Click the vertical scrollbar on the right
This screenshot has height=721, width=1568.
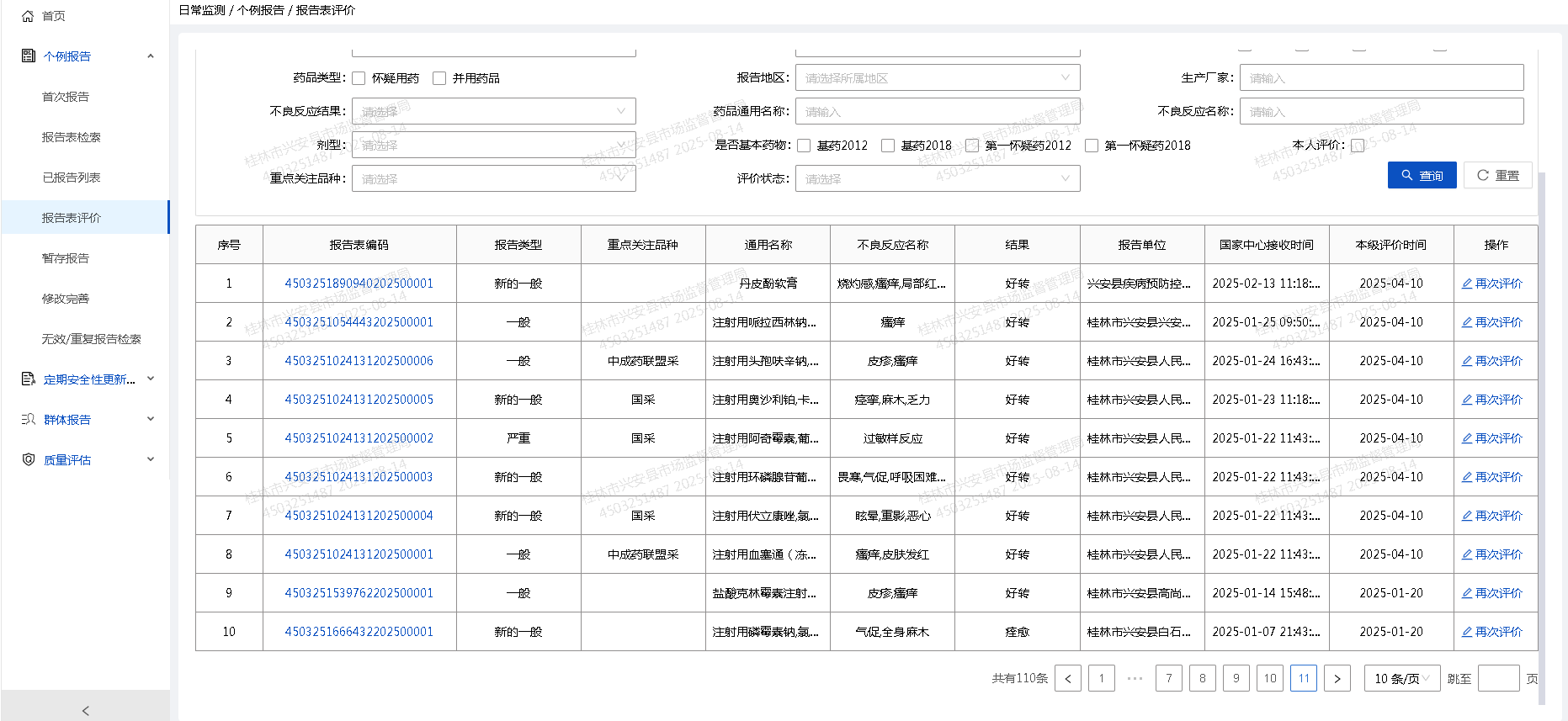pyautogui.click(x=1541, y=337)
